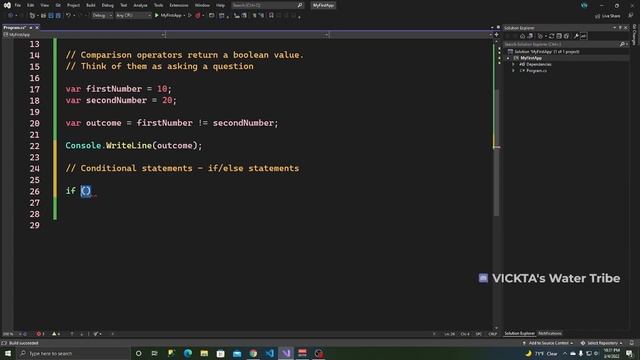Viewport: 640px width, 360px height.
Task: Click the bookmark toolbar icon
Action: (x=271, y=16)
